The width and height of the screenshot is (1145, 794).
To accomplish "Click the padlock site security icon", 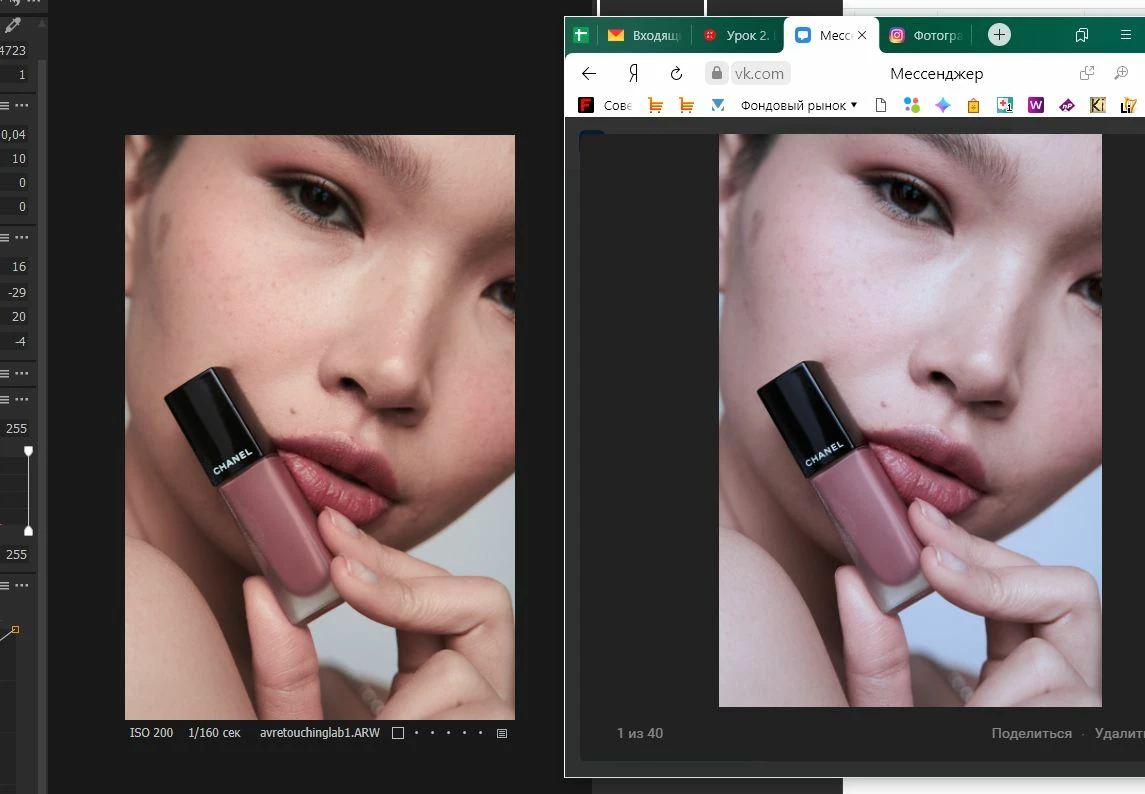I will [x=717, y=73].
